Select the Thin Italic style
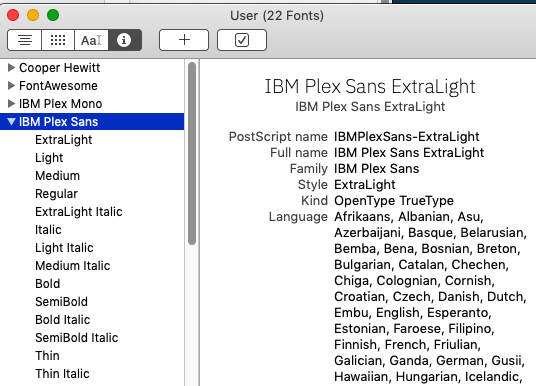536x386 pixels. click(x=62, y=374)
